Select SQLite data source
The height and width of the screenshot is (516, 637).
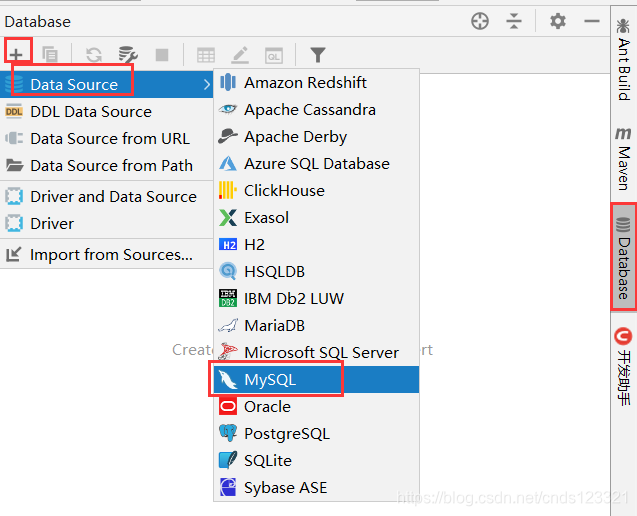click(x=316, y=461)
